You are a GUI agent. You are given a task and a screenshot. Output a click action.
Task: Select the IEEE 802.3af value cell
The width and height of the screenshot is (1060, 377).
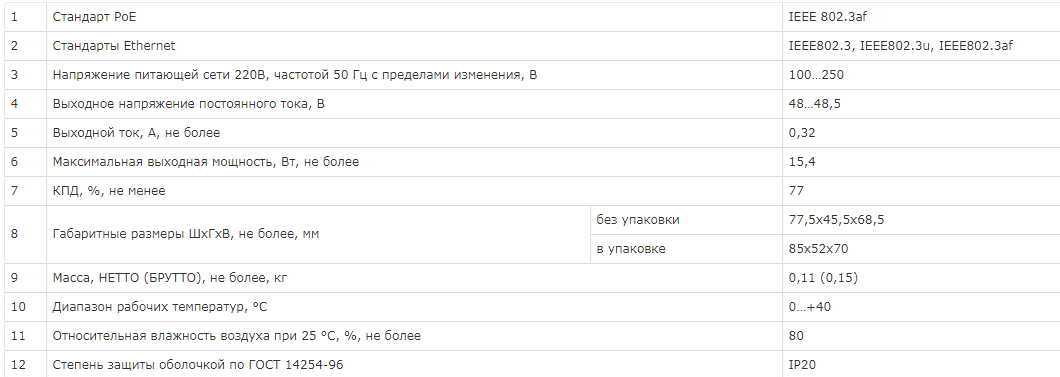point(921,17)
